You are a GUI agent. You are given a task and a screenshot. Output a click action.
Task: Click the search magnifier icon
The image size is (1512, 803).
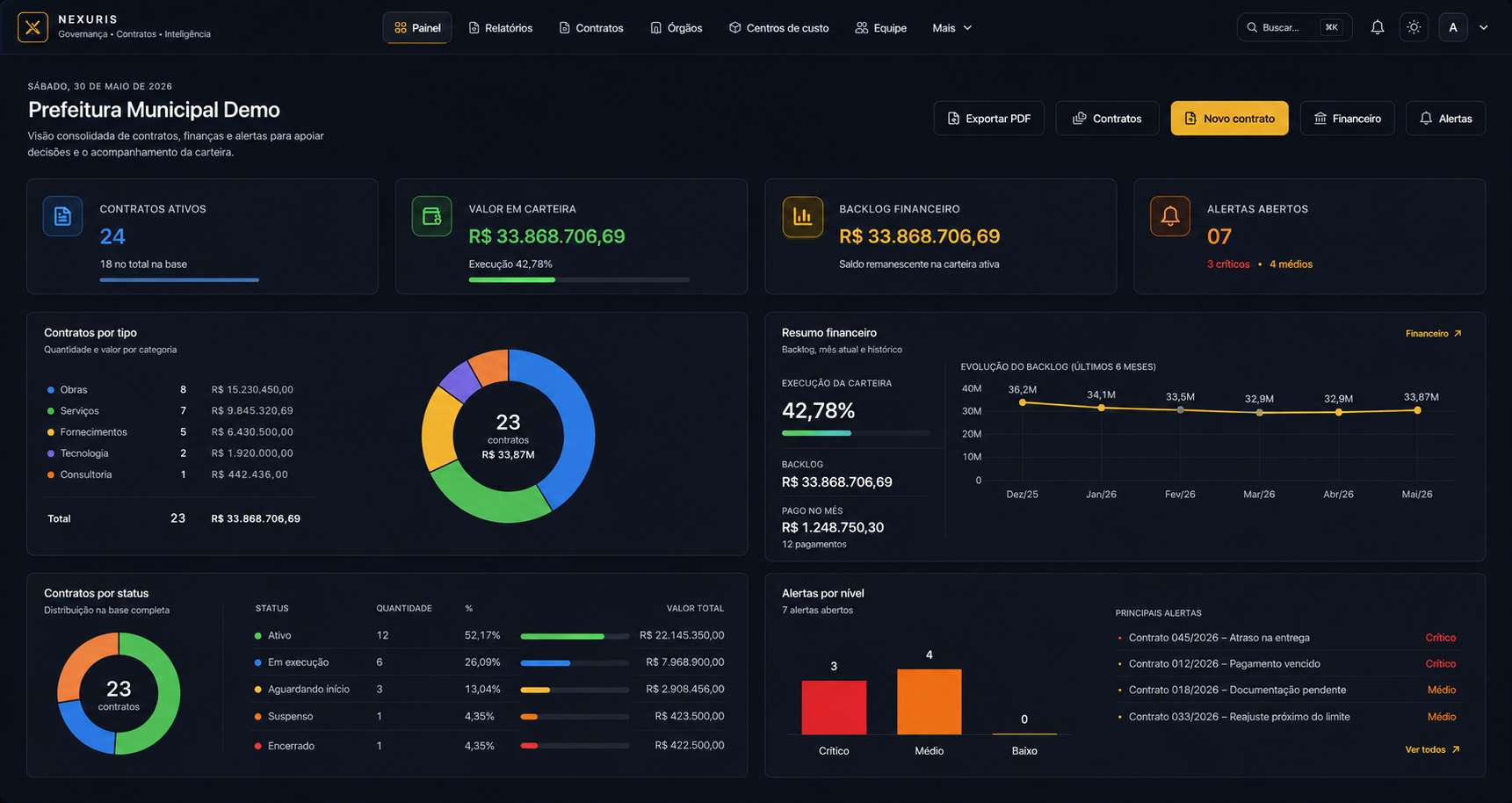point(1252,27)
